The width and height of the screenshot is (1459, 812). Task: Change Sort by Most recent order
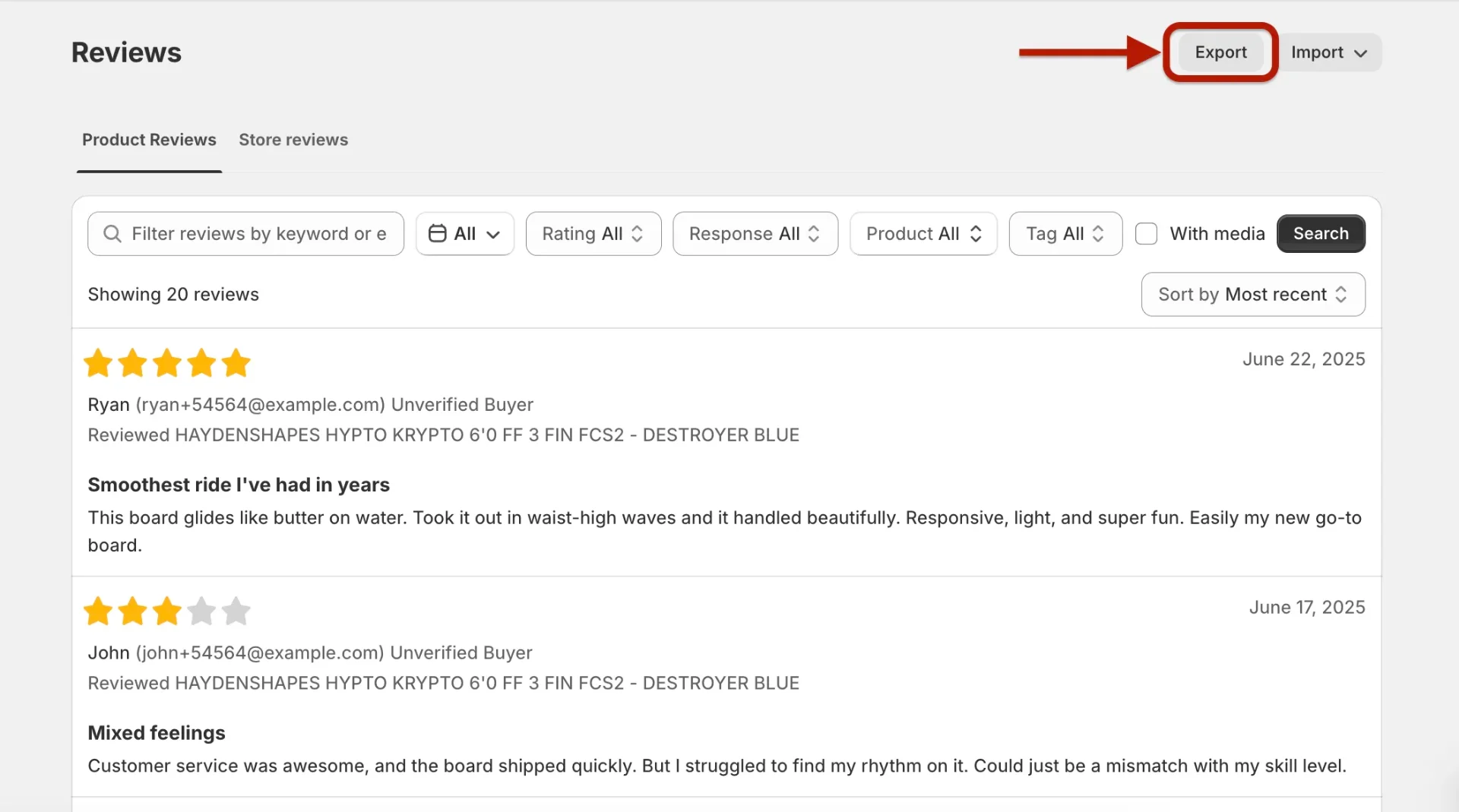click(1253, 295)
